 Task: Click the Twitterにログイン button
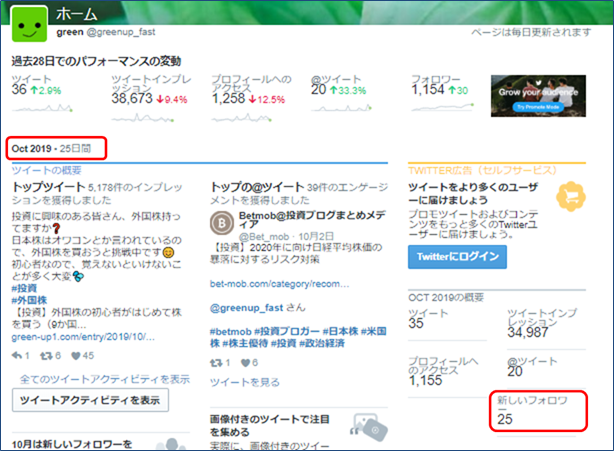(x=457, y=257)
